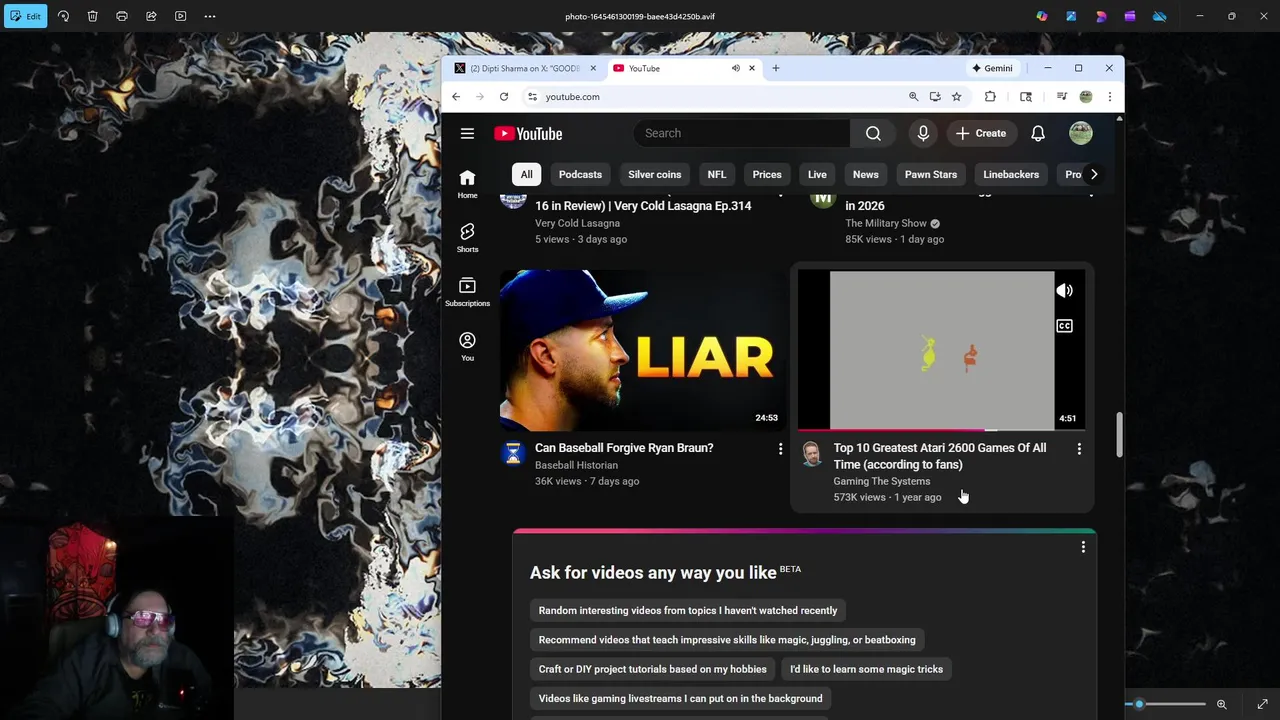Open Chrome zoom magnifier in address bar
The width and height of the screenshot is (1280, 720).
[913, 97]
